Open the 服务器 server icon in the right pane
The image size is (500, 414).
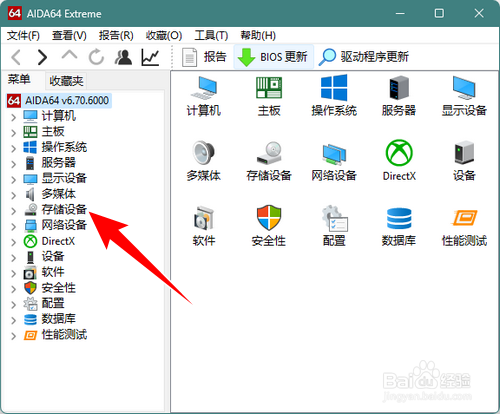click(399, 96)
